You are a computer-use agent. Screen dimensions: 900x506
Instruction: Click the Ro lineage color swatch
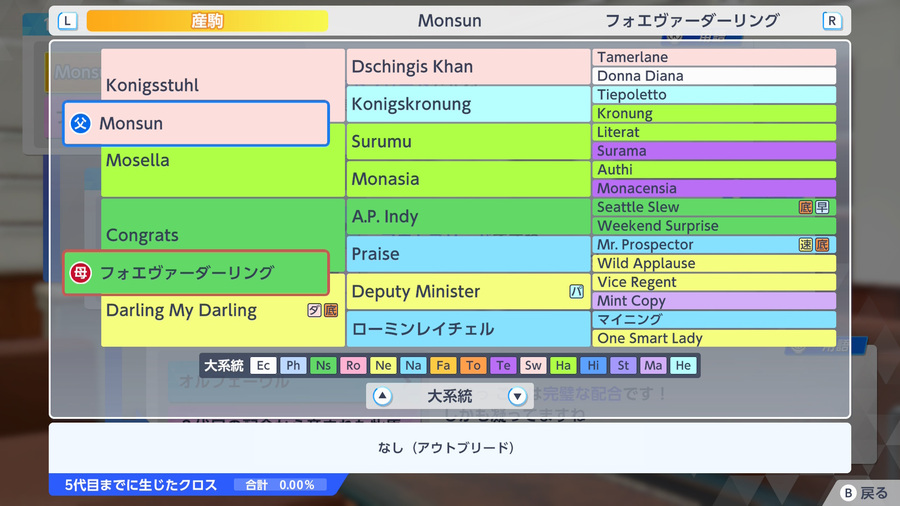click(353, 365)
